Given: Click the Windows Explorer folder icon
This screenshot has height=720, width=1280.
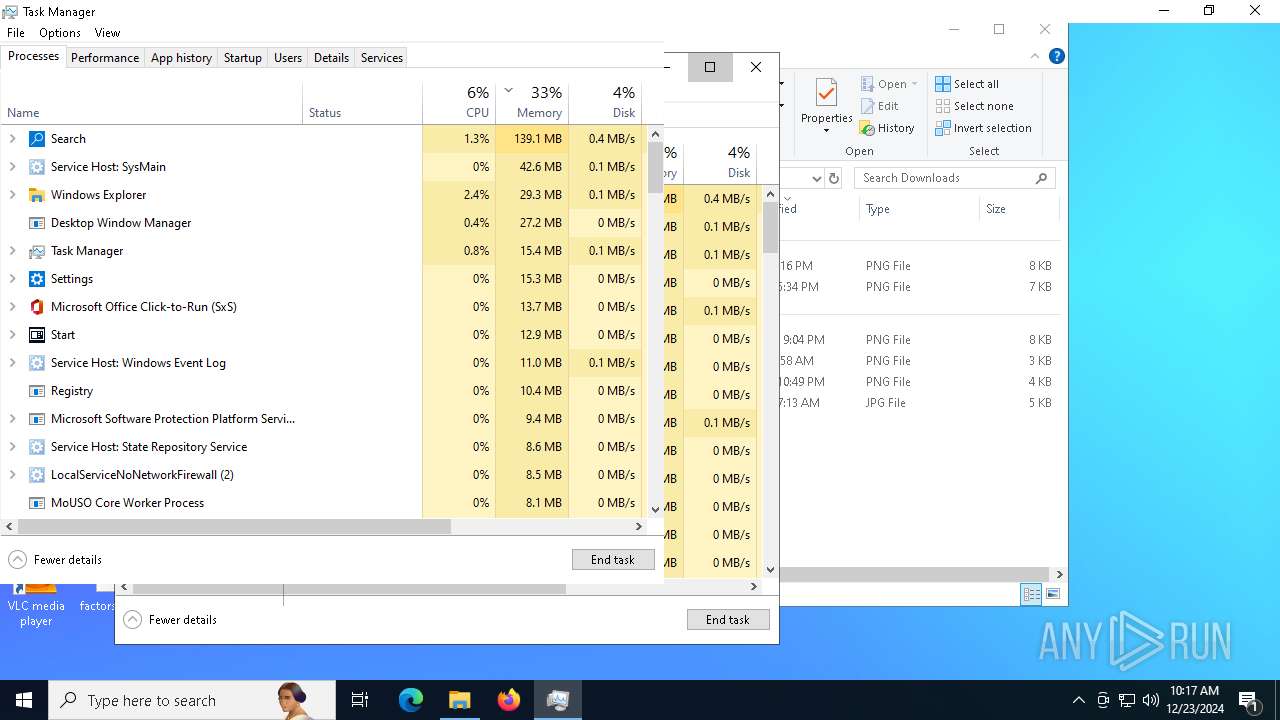Looking at the screenshot, I should pyautogui.click(x=37, y=195).
